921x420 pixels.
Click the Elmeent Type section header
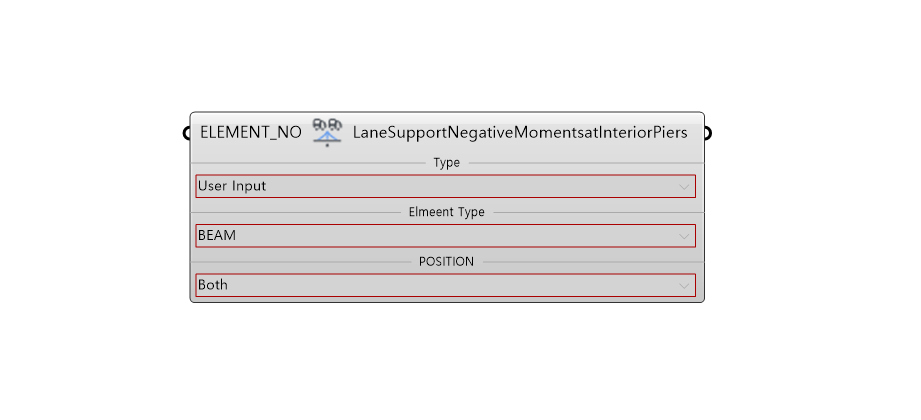click(x=446, y=212)
